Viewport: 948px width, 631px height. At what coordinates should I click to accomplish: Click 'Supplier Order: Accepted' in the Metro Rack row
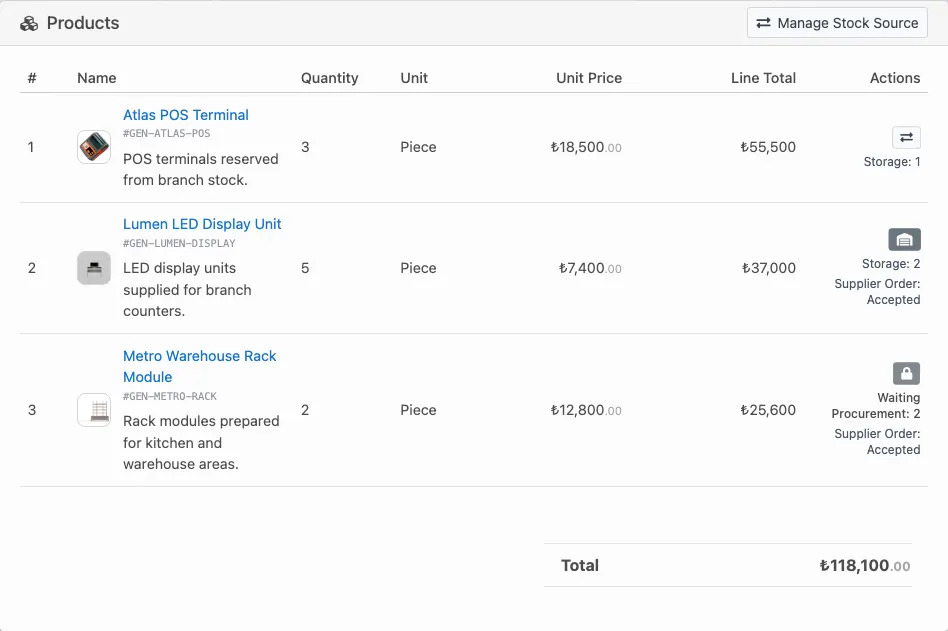click(877, 442)
